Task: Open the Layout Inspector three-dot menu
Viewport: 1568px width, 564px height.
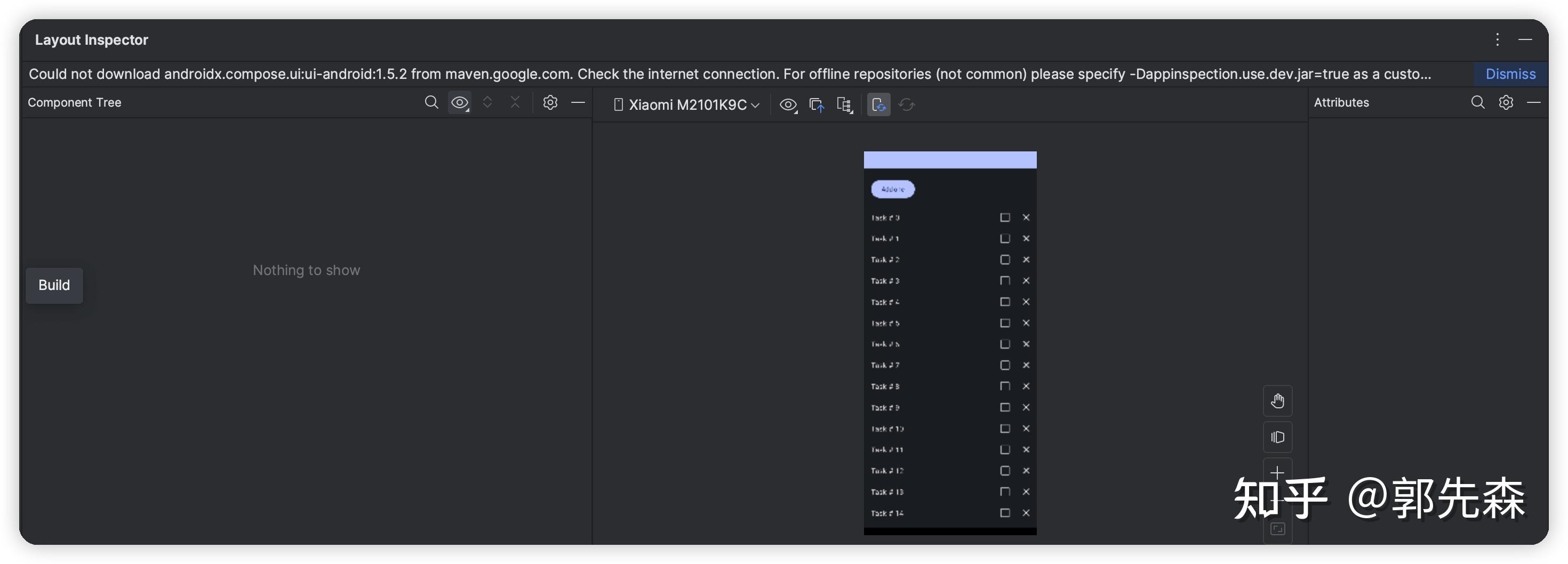Action: pyautogui.click(x=1497, y=39)
